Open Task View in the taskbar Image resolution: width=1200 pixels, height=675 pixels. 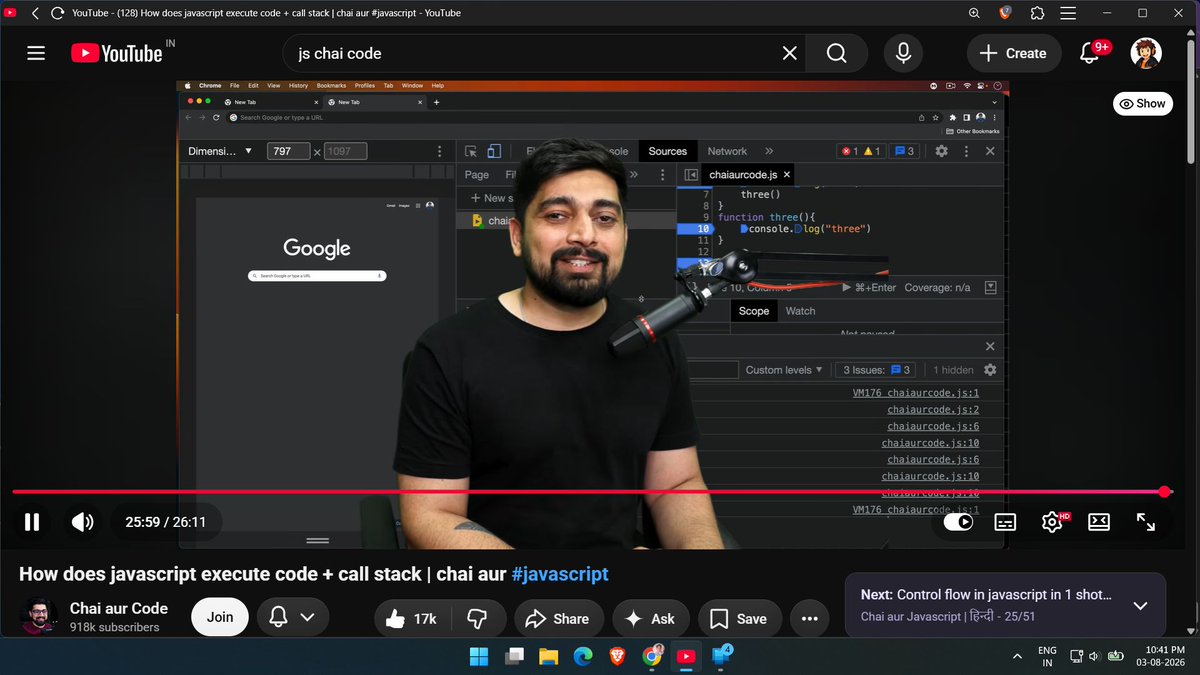(514, 656)
